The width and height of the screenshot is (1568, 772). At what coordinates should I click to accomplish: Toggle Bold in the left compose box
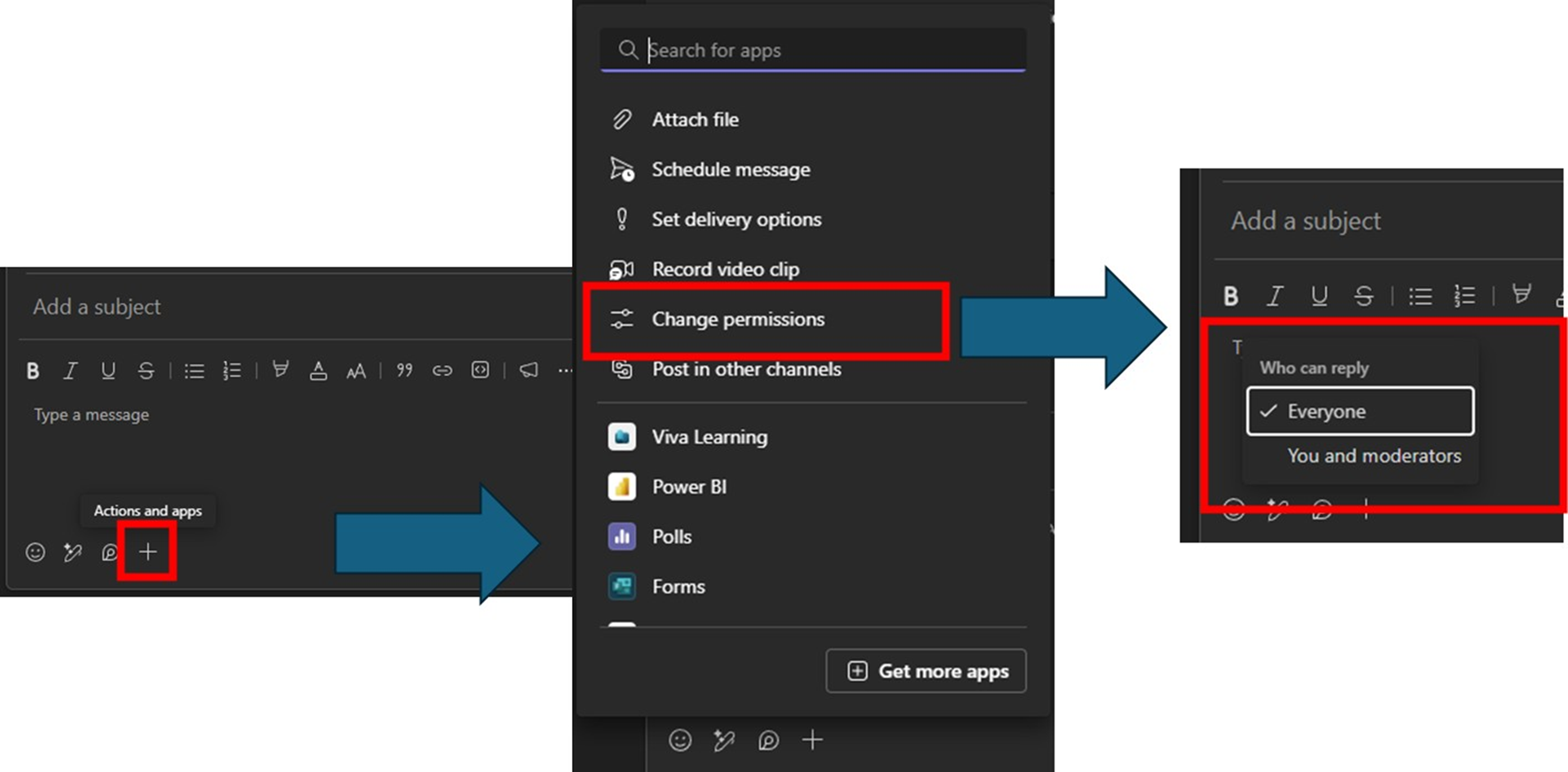pyautogui.click(x=33, y=370)
